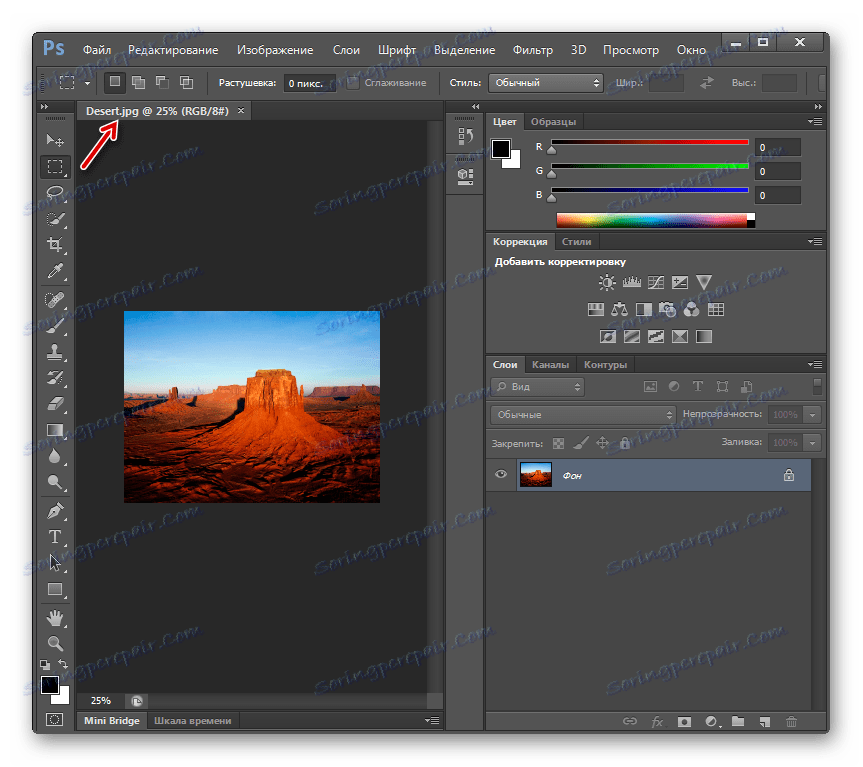Toggle the Сглаживание checkbox

click(x=353, y=83)
